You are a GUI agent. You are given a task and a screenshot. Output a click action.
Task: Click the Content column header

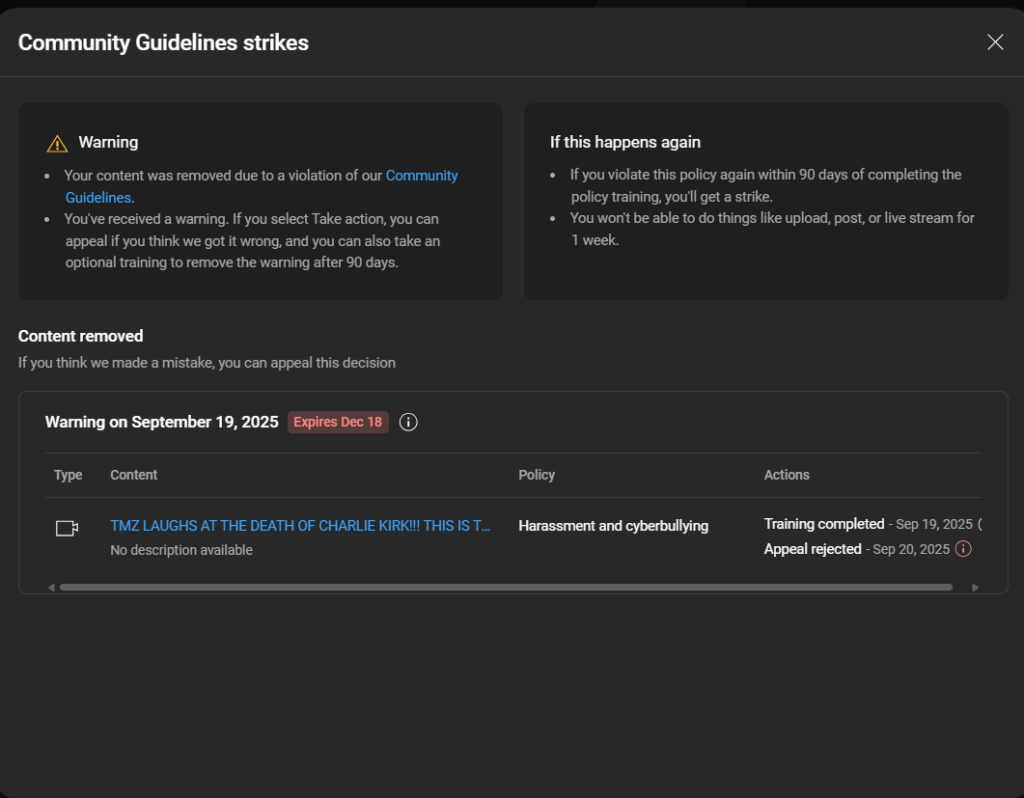[134, 475]
